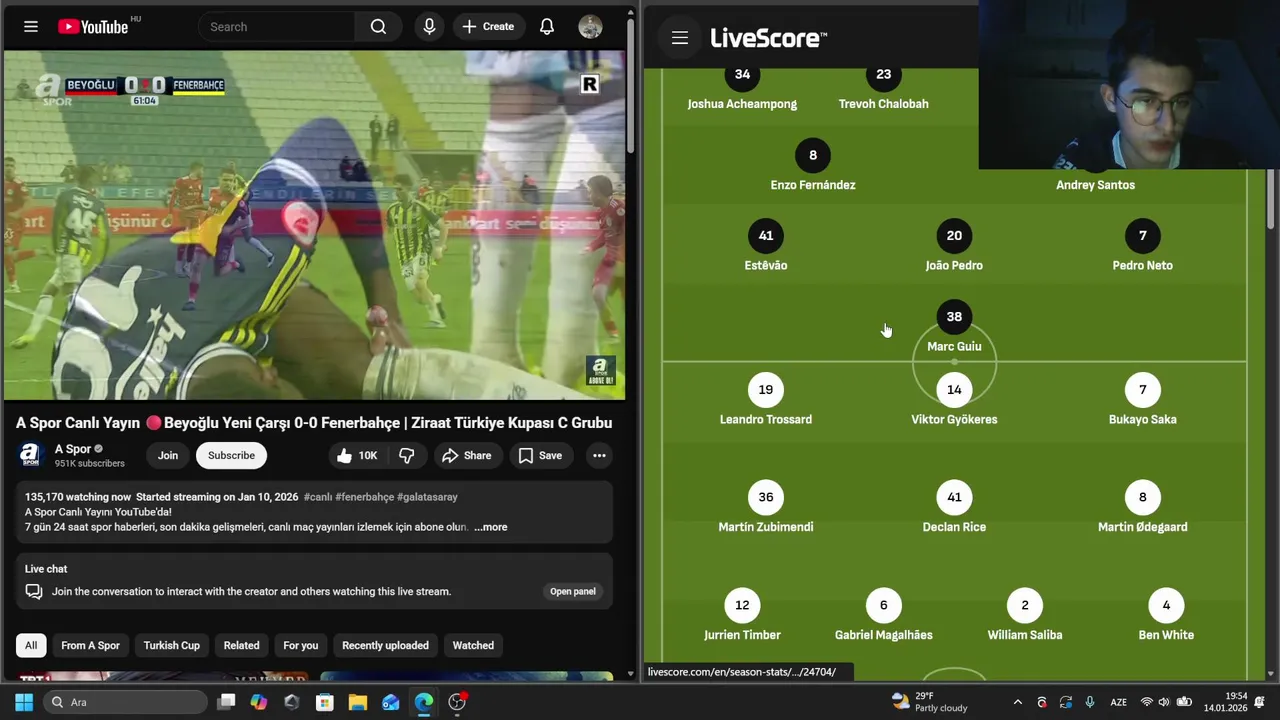The image size is (1280, 720).
Task: Join the A Spor channel
Action: (168, 455)
